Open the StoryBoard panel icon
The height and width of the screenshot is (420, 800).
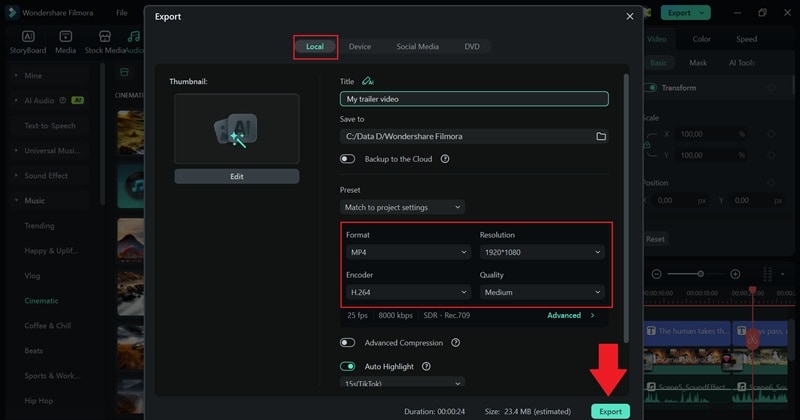27,42
